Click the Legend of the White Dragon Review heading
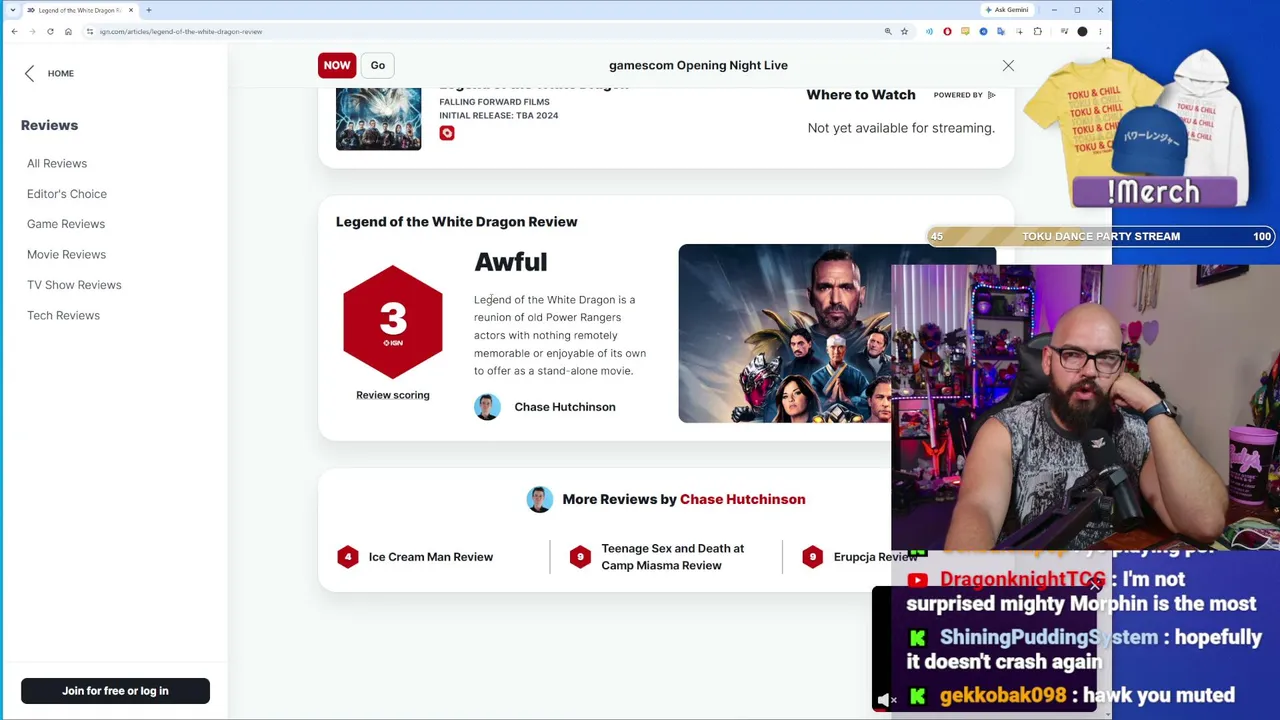 (457, 222)
